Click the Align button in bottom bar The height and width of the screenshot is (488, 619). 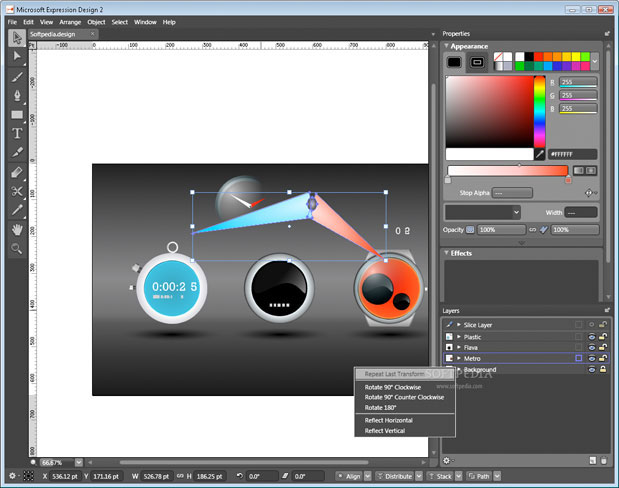click(352, 476)
